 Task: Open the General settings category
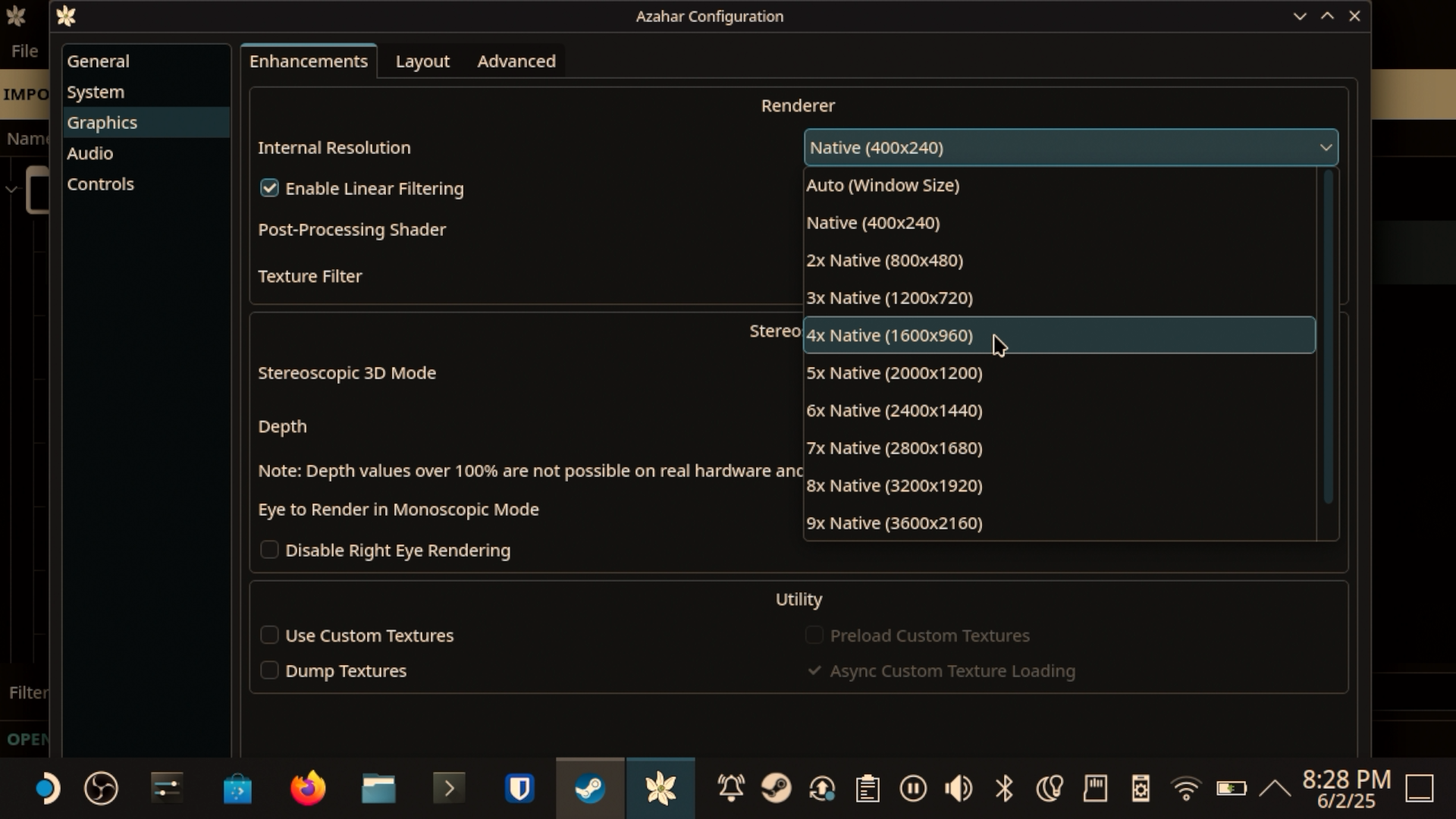pyautogui.click(x=146, y=61)
